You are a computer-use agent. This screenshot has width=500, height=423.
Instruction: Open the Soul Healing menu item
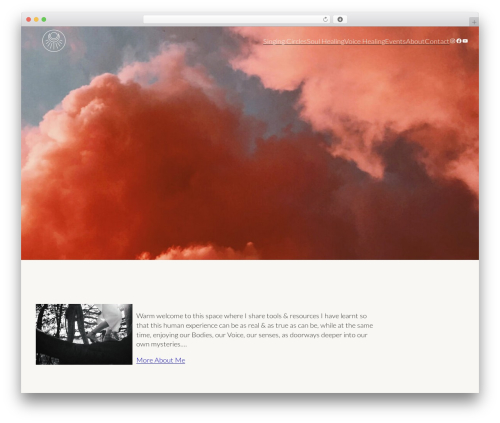pyautogui.click(x=325, y=41)
